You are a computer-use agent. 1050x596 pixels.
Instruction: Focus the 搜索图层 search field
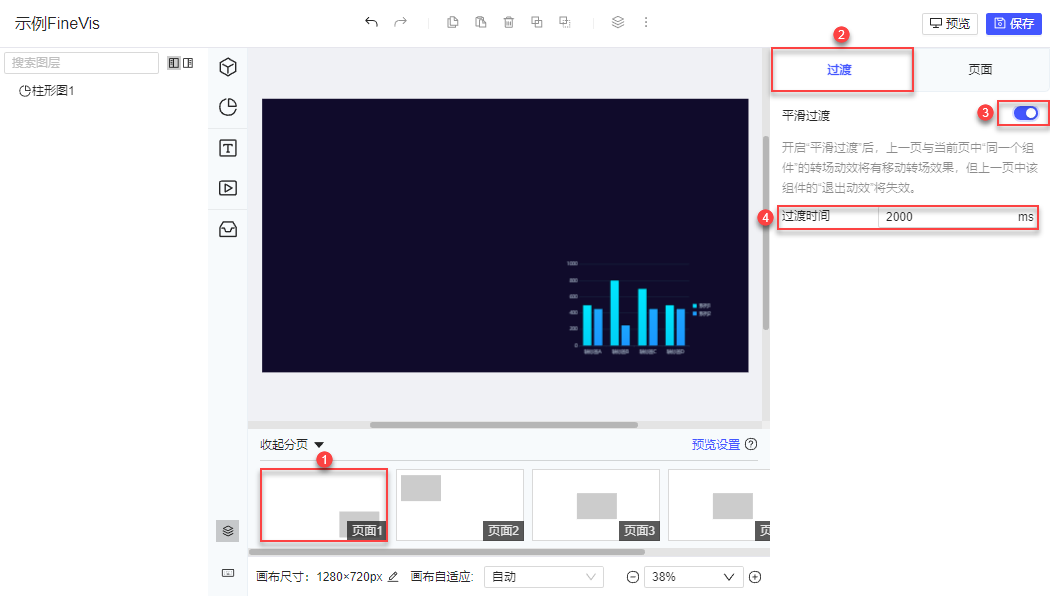point(81,63)
